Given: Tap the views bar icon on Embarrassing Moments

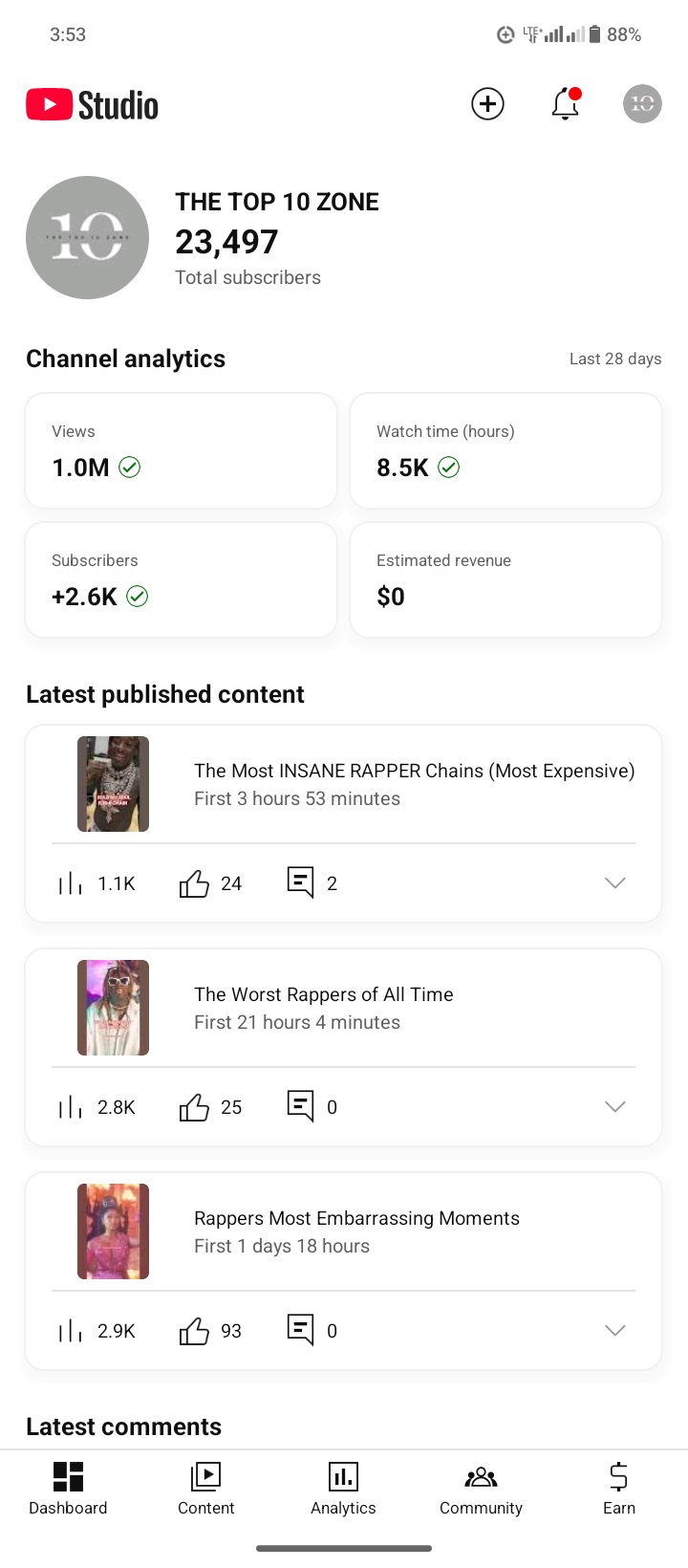Looking at the screenshot, I should tap(71, 1331).
